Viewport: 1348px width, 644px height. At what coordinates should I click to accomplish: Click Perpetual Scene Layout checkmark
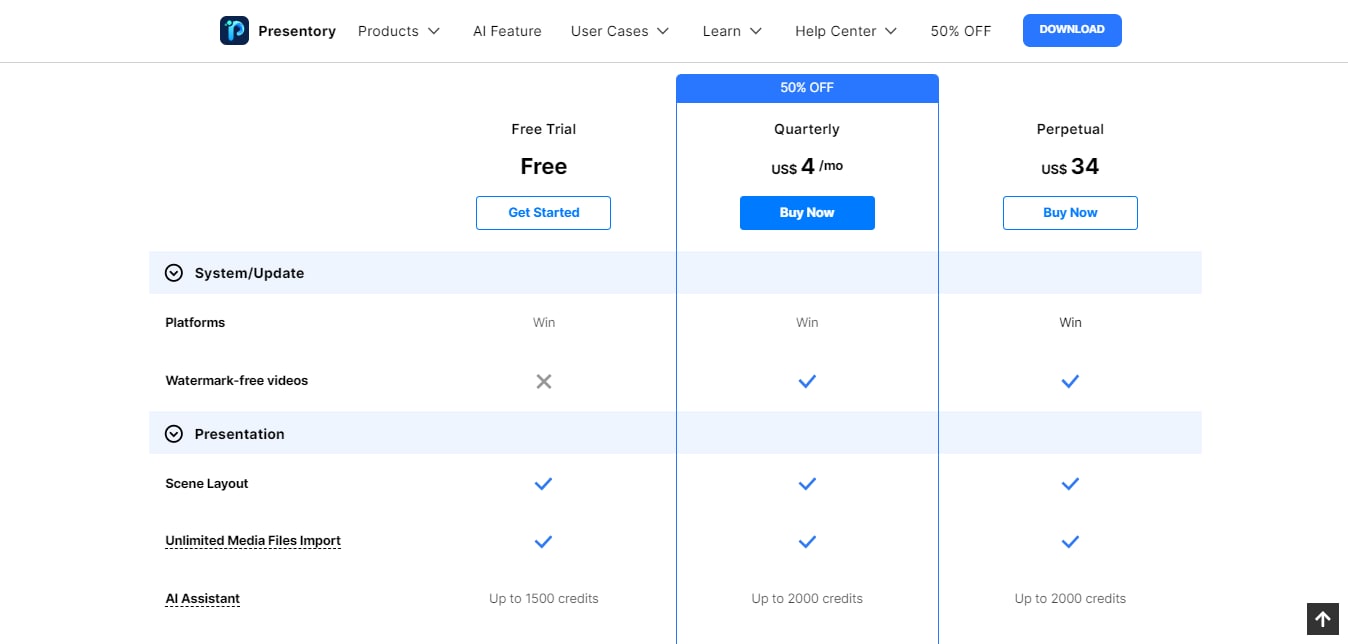point(1070,484)
